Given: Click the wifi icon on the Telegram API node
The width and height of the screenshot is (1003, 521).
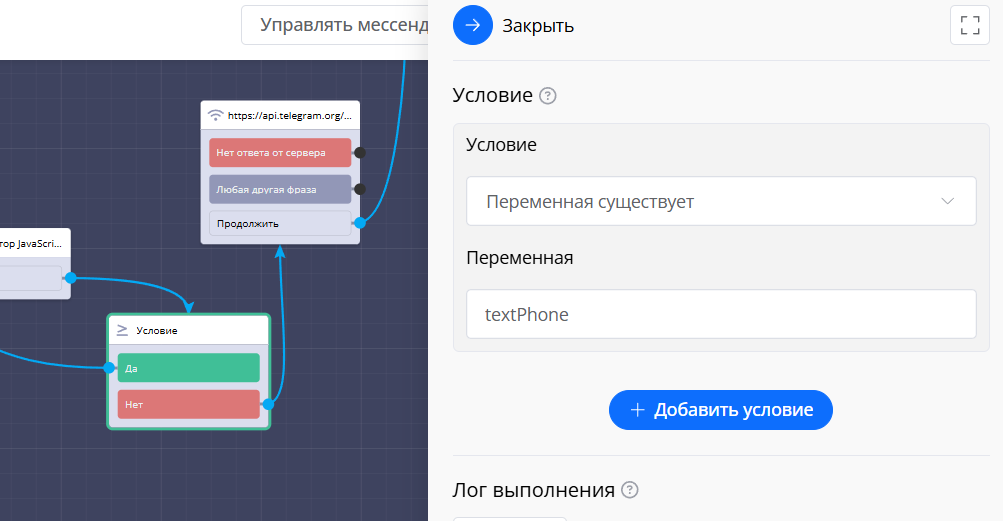Looking at the screenshot, I should coord(215,115).
